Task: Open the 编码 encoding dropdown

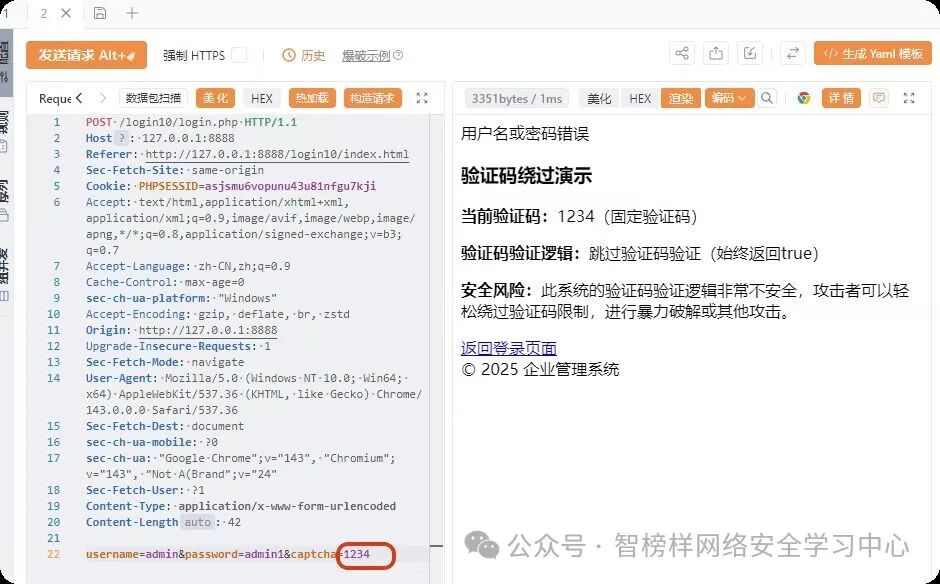Action: point(729,98)
